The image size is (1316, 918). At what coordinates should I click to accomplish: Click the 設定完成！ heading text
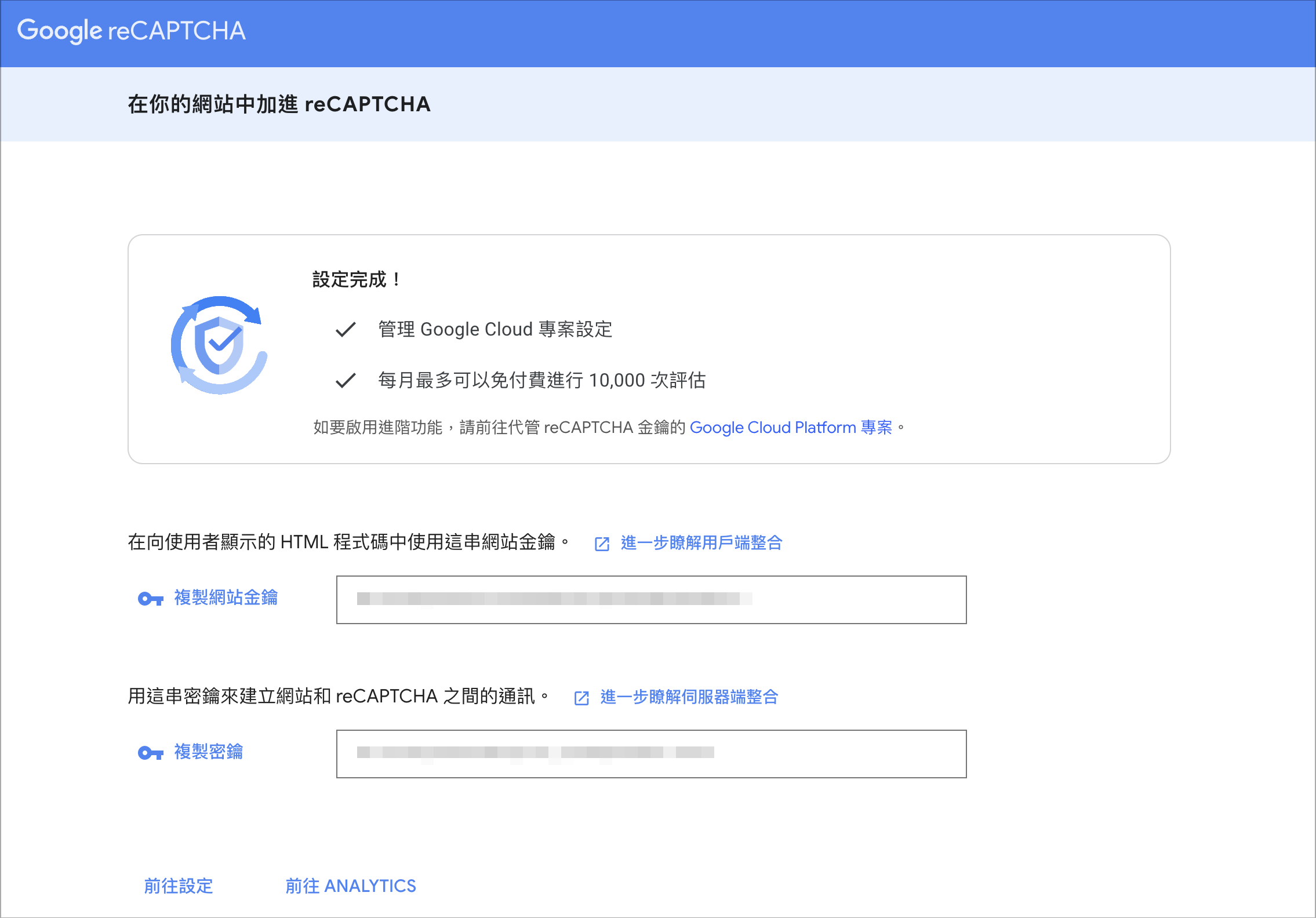(x=356, y=279)
